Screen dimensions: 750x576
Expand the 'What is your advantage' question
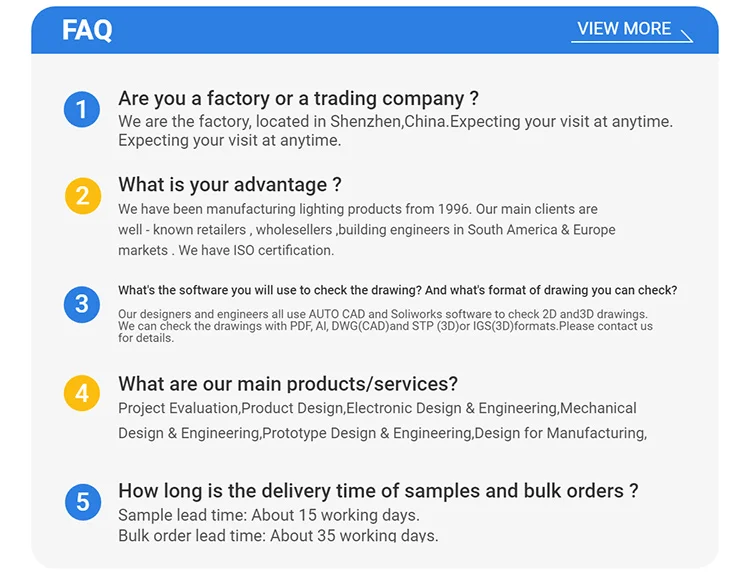[230, 185]
